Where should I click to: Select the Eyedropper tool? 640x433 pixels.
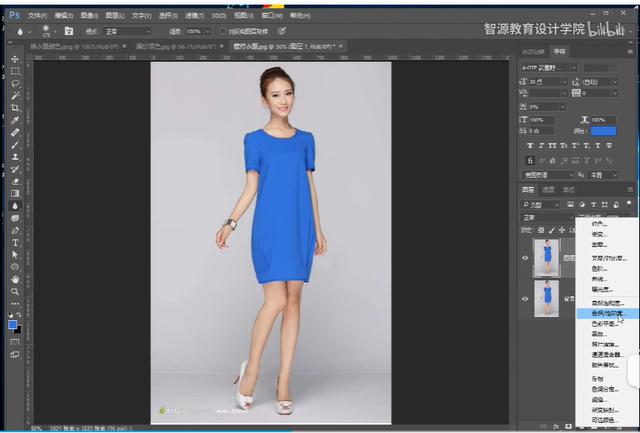(x=15, y=120)
